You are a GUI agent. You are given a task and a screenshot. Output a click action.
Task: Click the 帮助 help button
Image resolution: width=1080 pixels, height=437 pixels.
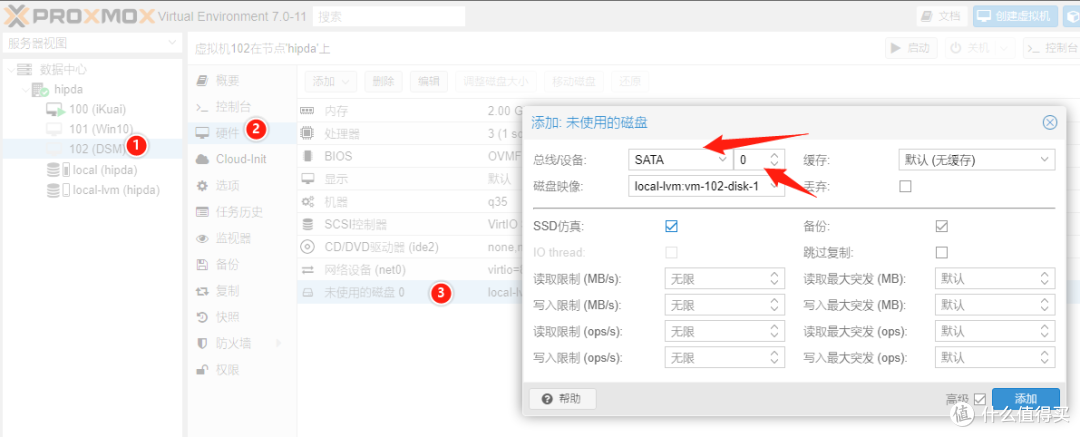(x=562, y=398)
